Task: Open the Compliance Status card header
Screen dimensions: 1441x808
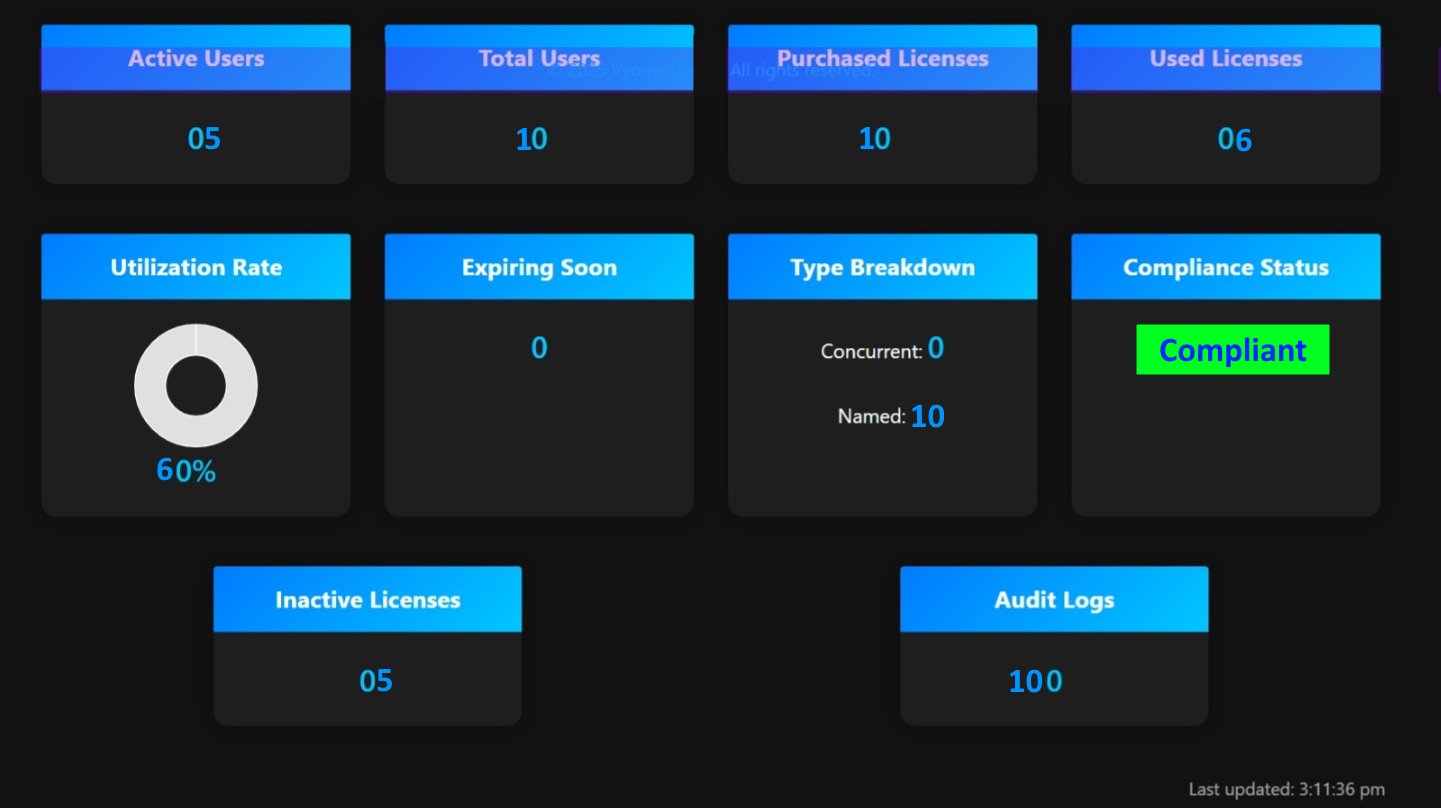Action: coord(1226,267)
